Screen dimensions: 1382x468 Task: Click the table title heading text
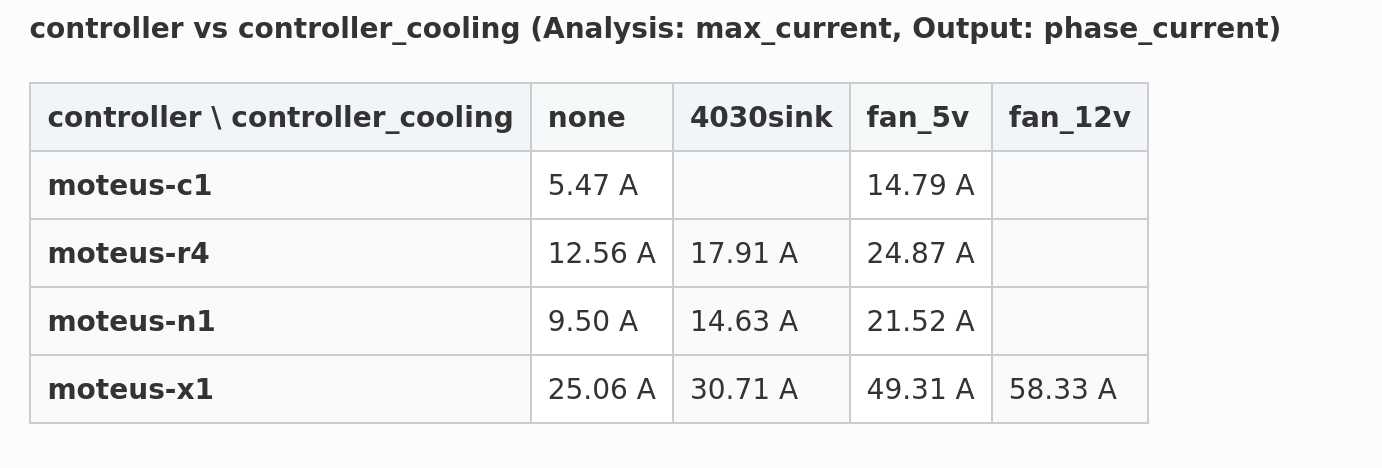pos(655,30)
